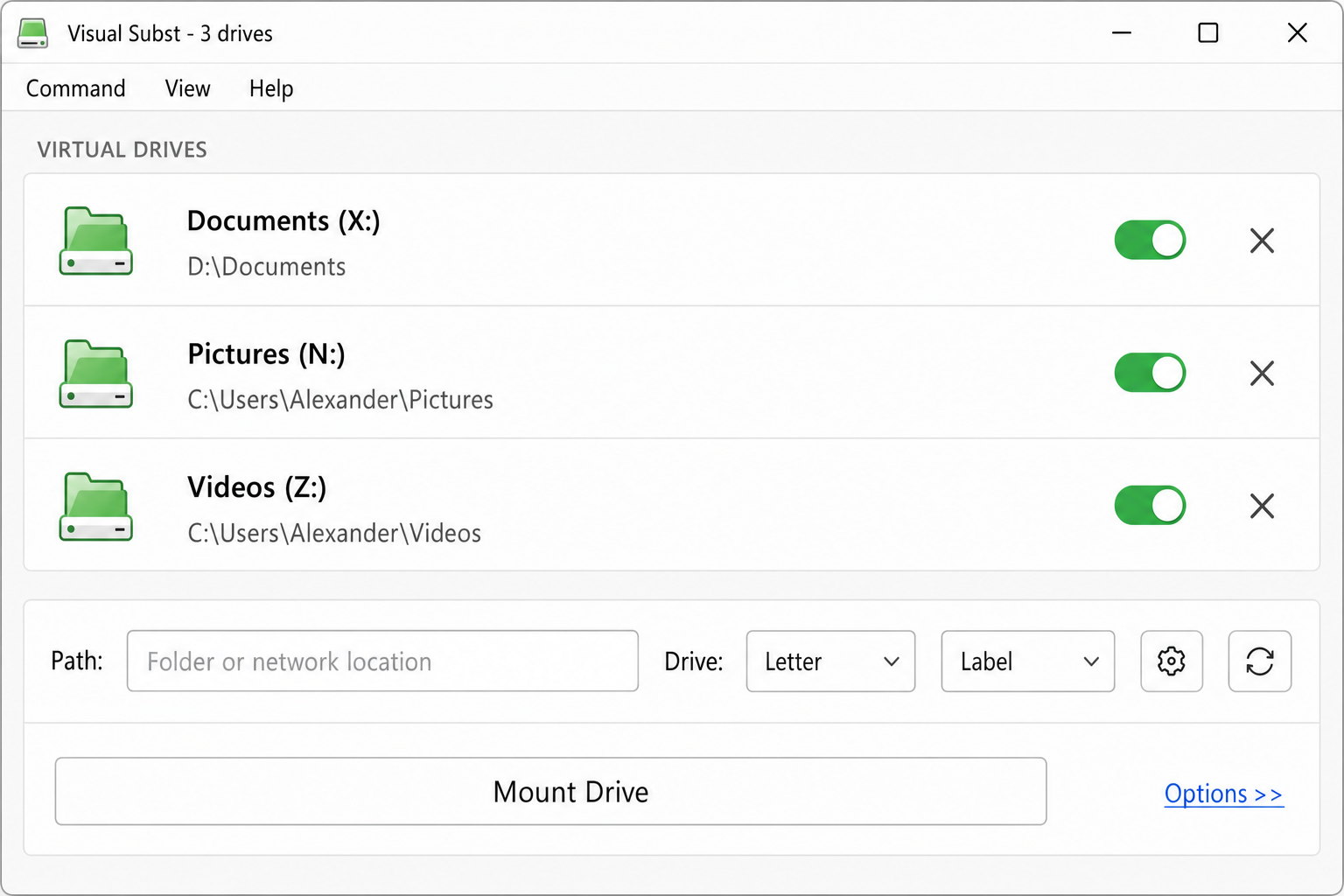1344x896 pixels.
Task: Click the C:\Users\Alexander\Pictures path text
Action: [x=340, y=400]
